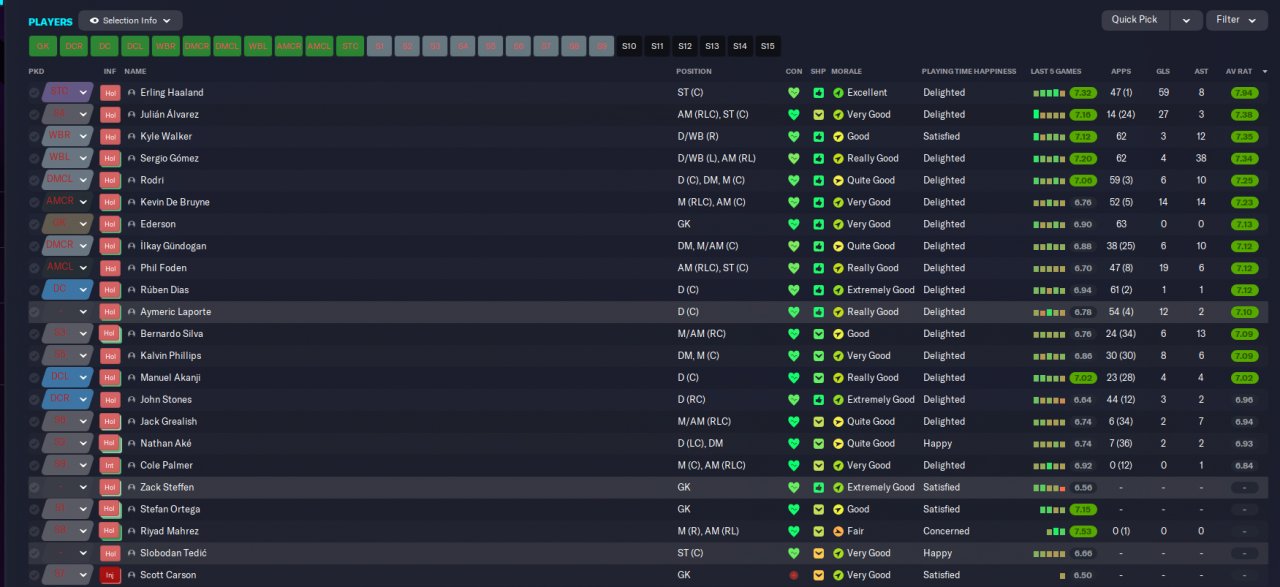This screenshot has width=1280, height=587.
Task: Click Rodri's Quite Good morale arrow icon
Action: (838, 180)
